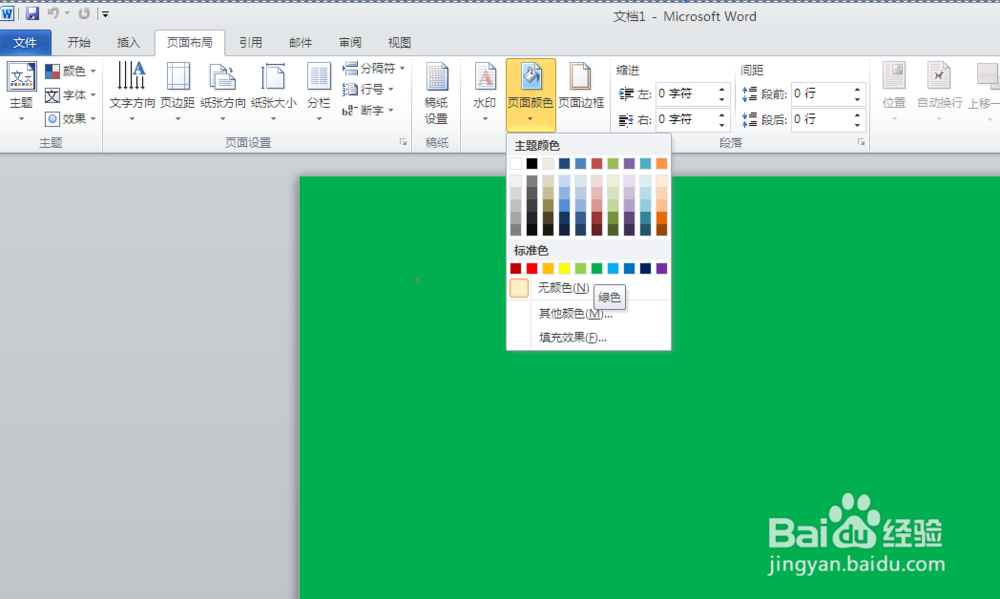
Task: Open the Customize Quick Access Toolbar arrow
Action: 105,13
